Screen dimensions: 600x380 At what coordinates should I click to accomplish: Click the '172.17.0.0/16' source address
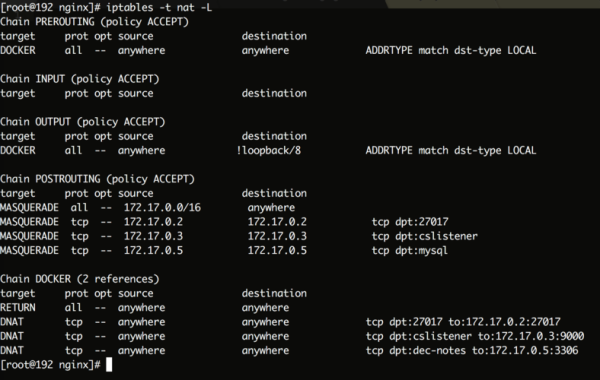(162, 207)
